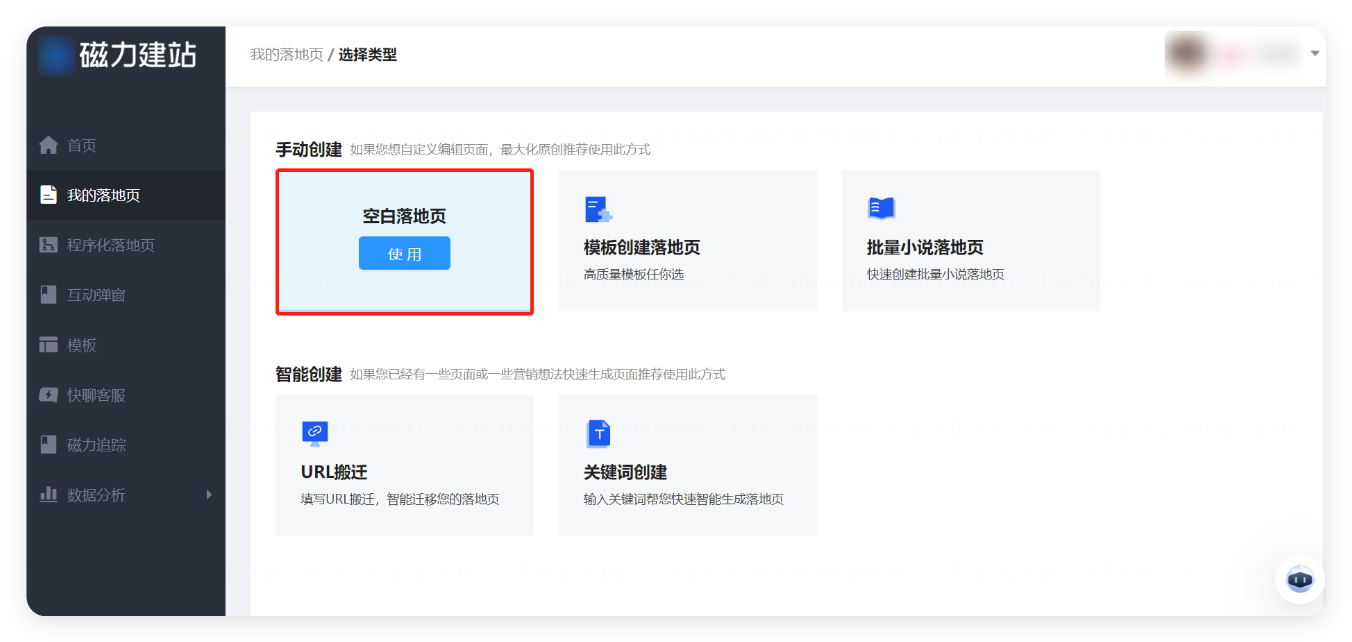Image resolution: width=1352 pixels, height=642 pixels.
Task: Click the 数据分析 bar chart icon
Action: click(x=48, y=494)
